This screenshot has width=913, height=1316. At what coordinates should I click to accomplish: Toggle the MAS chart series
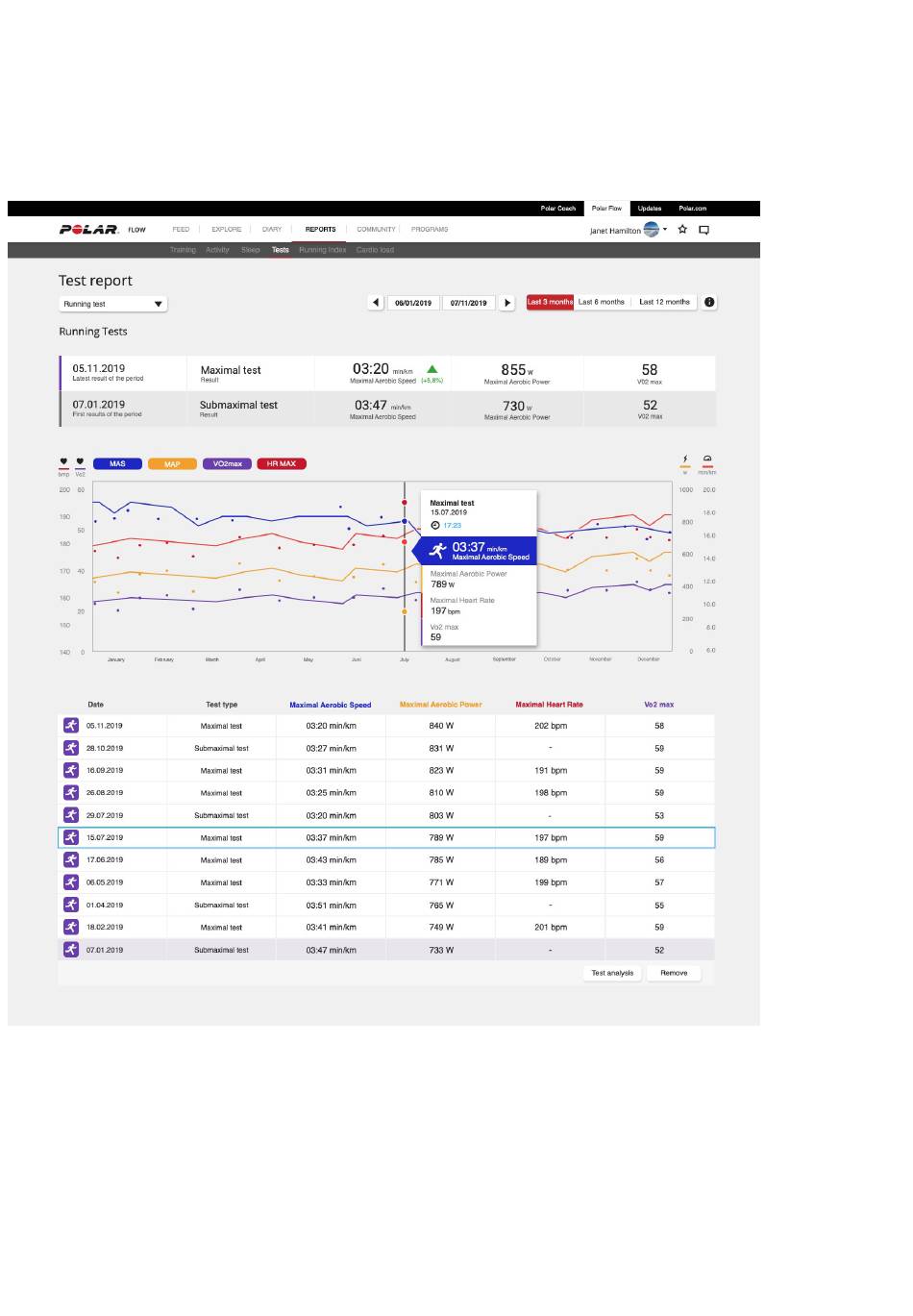(x=117, y=464)
